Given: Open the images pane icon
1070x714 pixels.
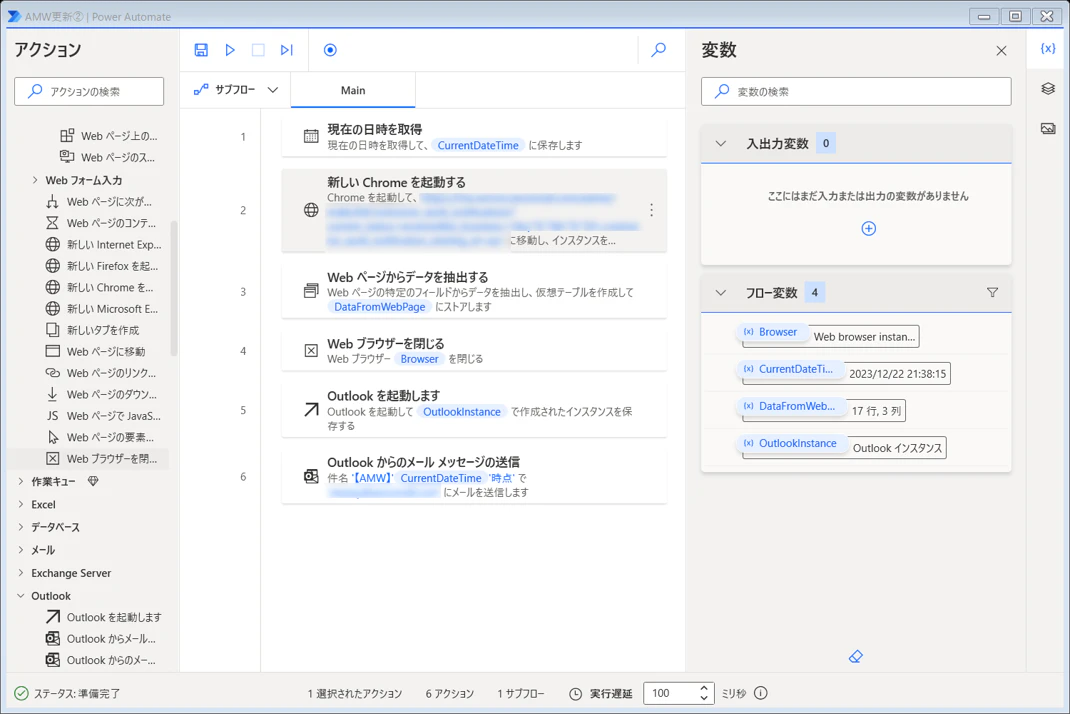Looking at the screenshot, I should tap(1048, 128).
